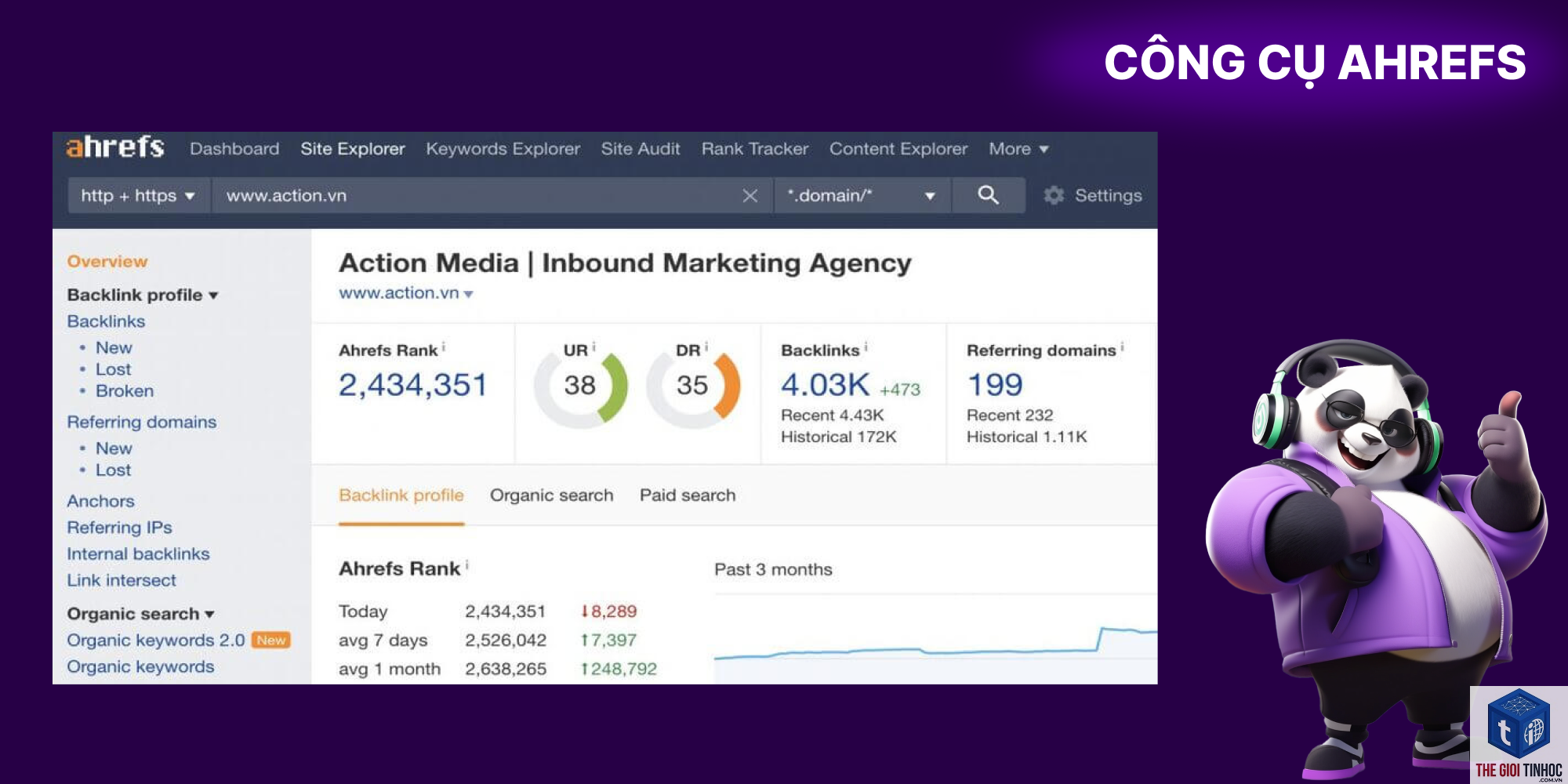Click the avg 1 month value 2,638,265
The height and width of the screenshot is (784, 1568).
click(506, 670)
